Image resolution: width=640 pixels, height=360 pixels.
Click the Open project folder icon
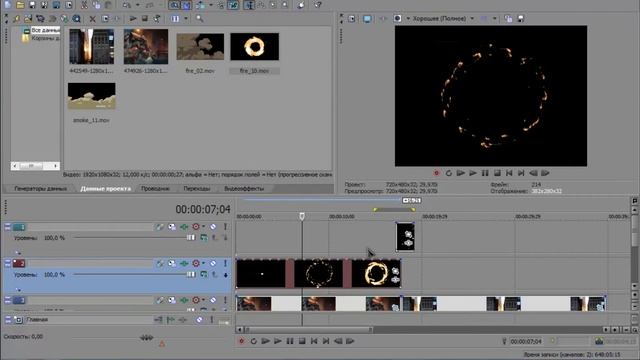tap(20, 5)
